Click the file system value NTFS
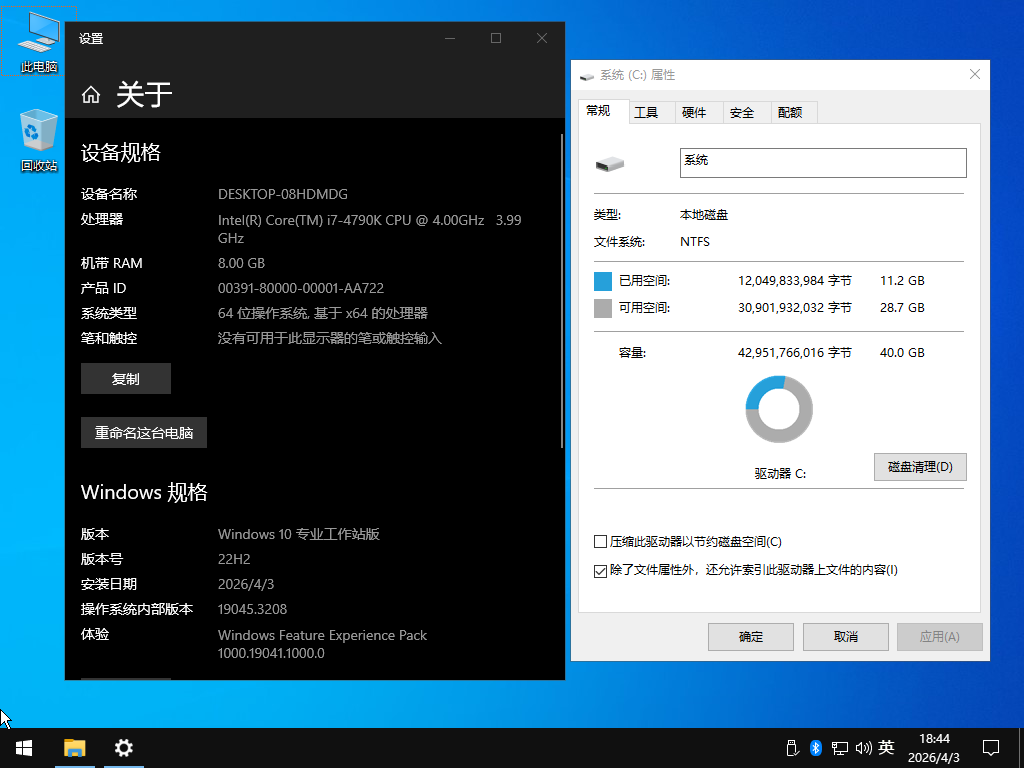 pyautogui.click(x=695, y=242)
